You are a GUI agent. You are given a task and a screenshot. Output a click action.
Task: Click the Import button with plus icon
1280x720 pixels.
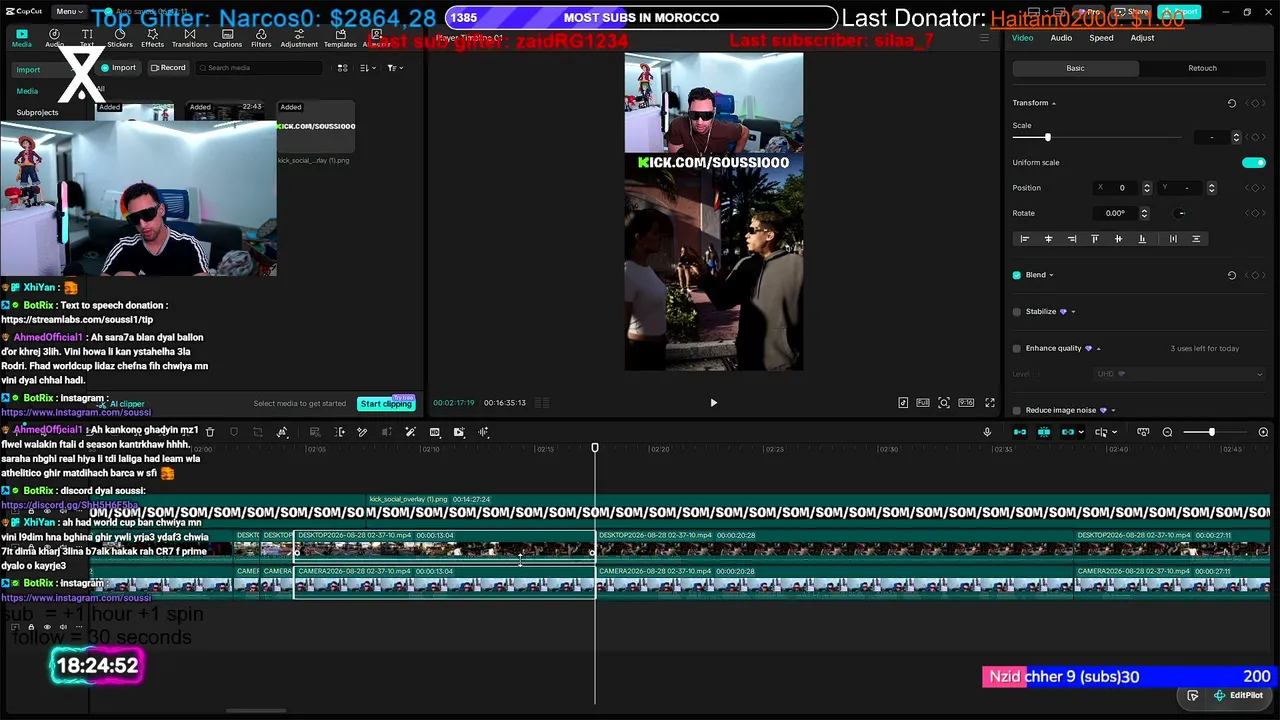pos(118,68)
